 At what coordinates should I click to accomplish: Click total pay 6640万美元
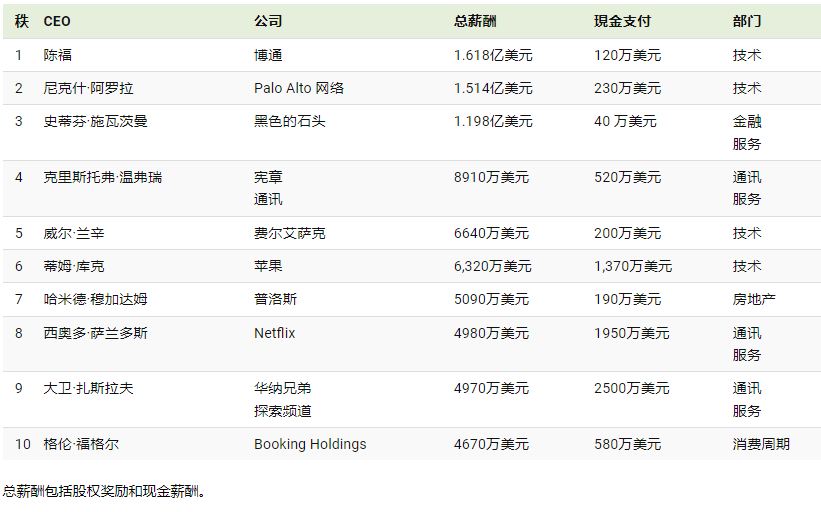point(491,233)
